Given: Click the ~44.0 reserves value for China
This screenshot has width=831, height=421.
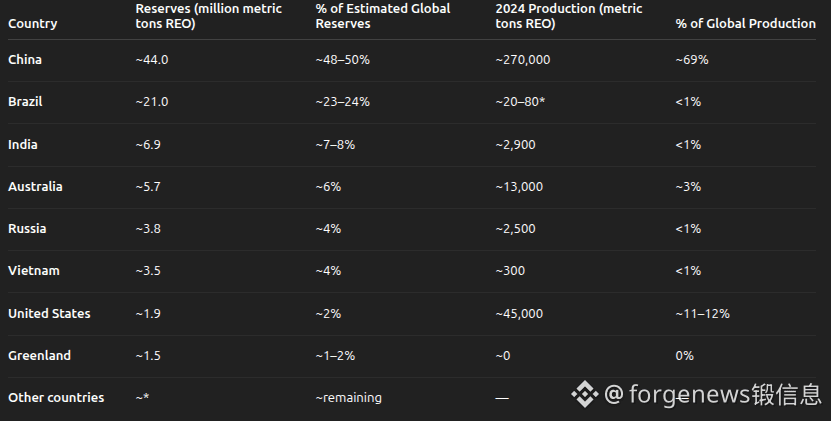Looking at the screenshot, I should 151,60.
